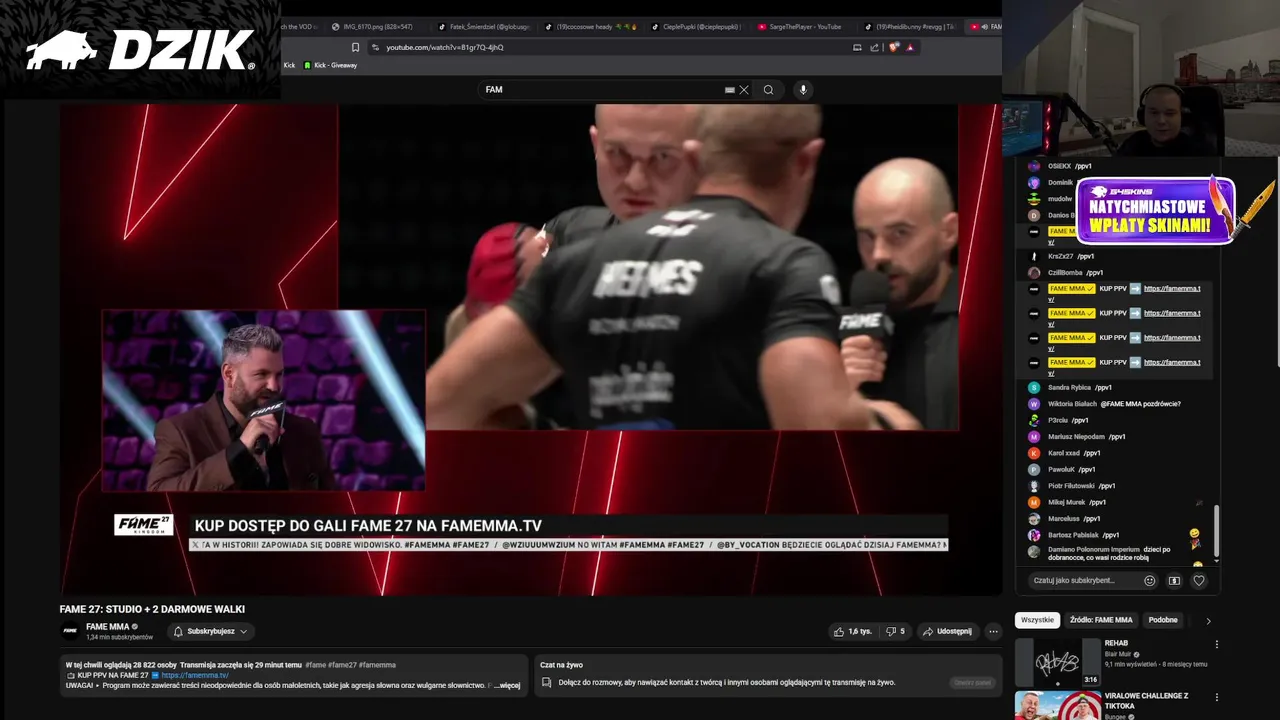Image resolution: width=1280 pixels, height=720 pixels.
Task: Select the Podobne filter chip
Action: [x=1163, y=620]
